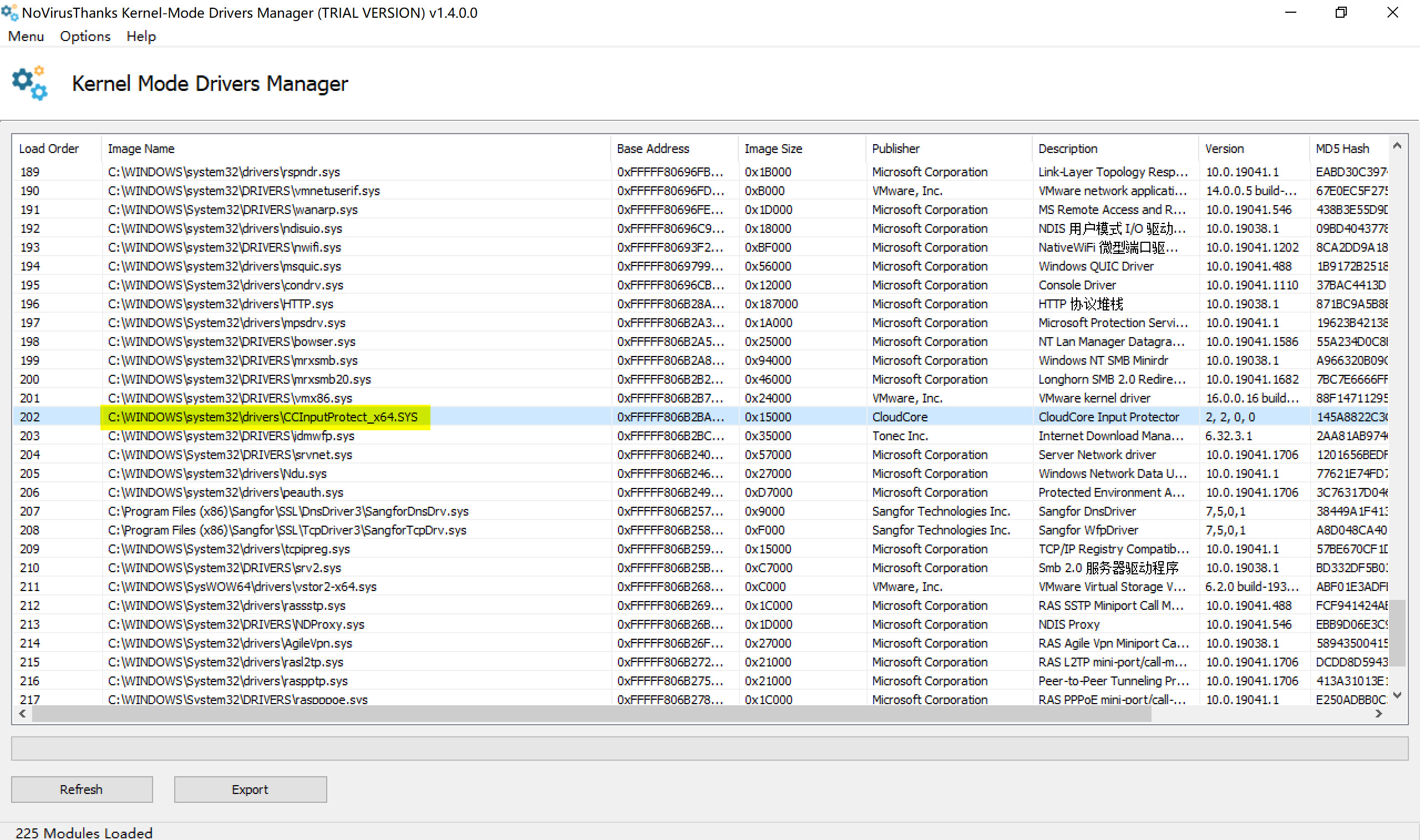Select the vmx86.sys driver entry

click(701, 398)
